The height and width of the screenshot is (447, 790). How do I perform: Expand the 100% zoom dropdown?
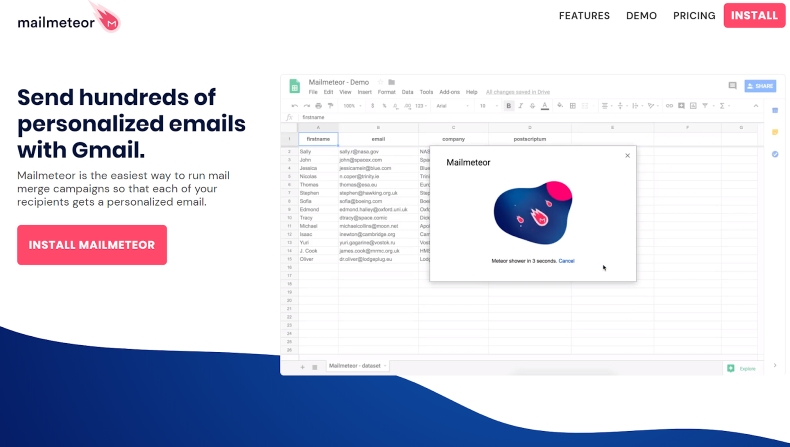(x=352, y=105)
